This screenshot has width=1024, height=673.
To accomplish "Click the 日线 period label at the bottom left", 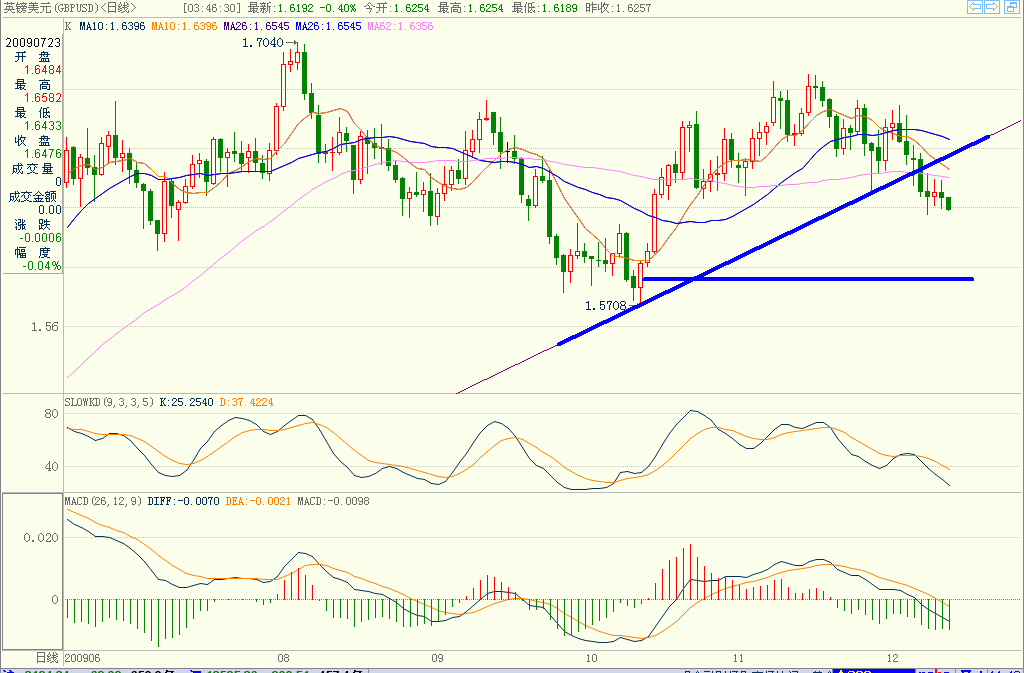I will click(47, 657).
